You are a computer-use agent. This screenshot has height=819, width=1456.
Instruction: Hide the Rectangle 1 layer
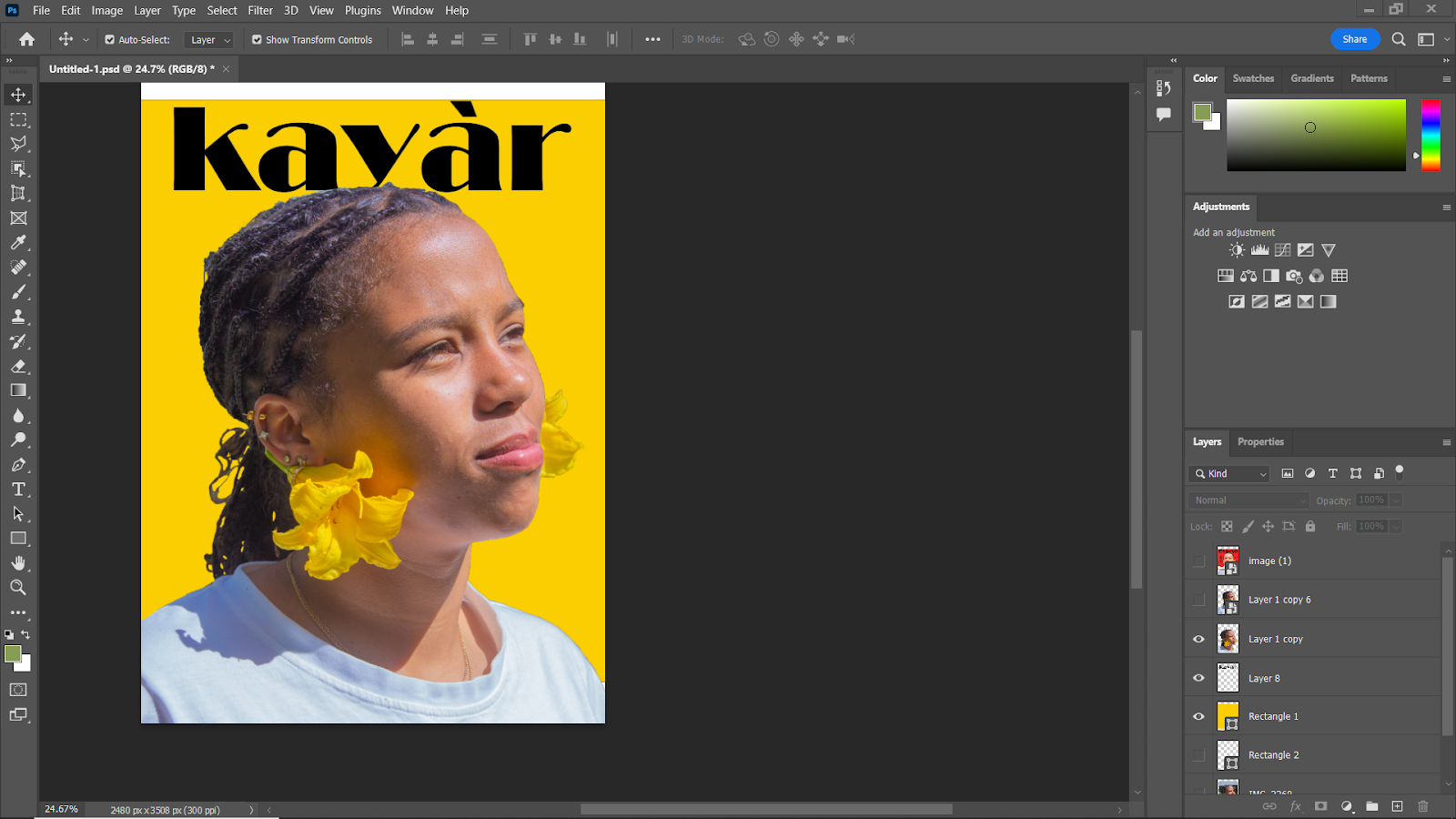(1198, 716)
